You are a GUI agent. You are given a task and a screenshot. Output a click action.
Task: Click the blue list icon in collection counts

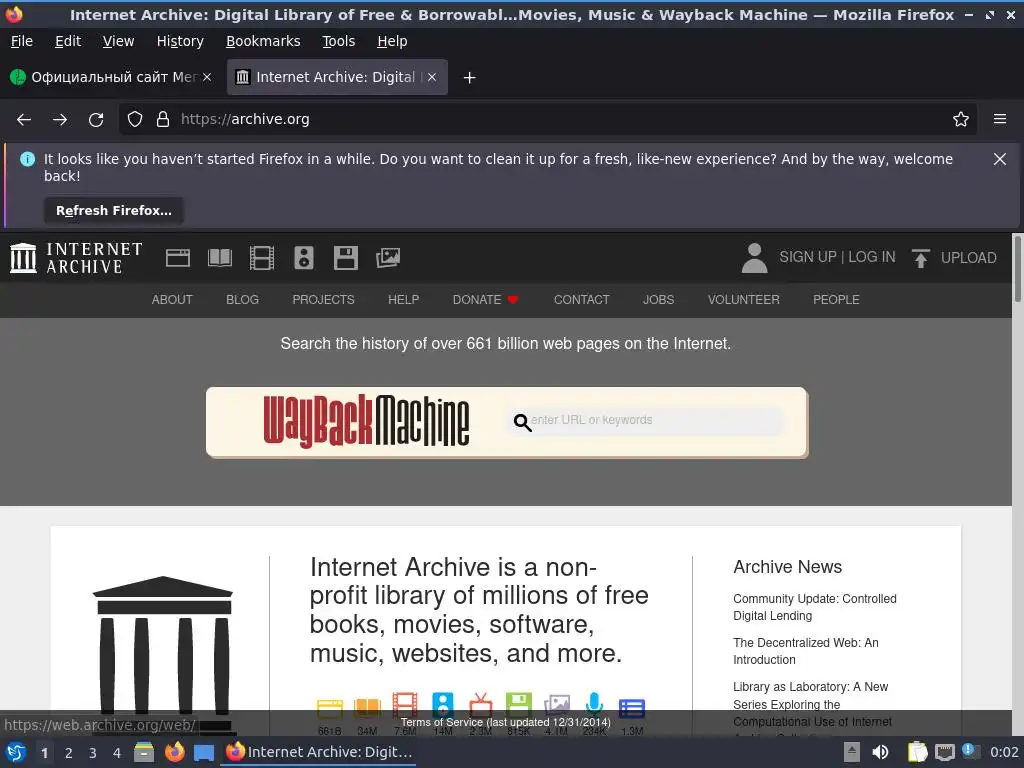coord(632,708)
